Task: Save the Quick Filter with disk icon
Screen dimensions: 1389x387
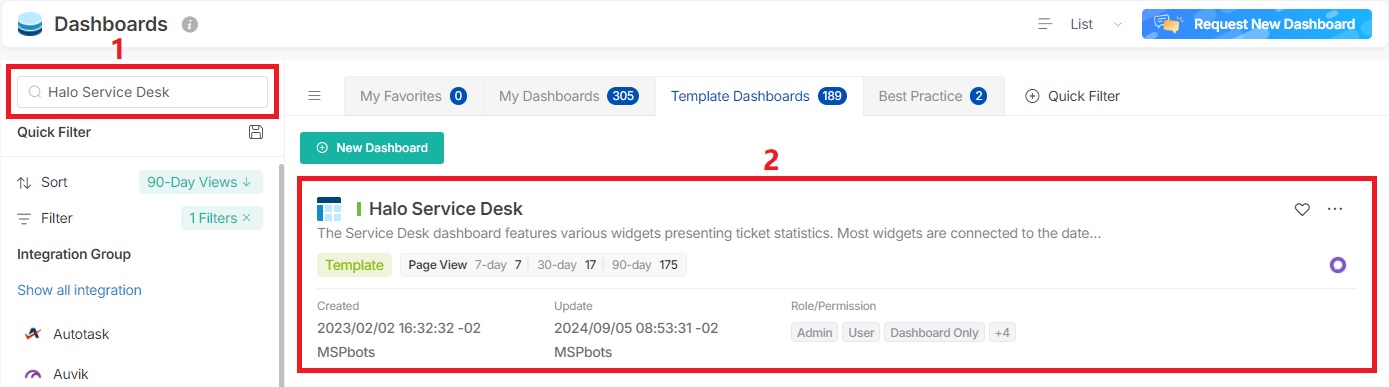Action: (256, 132)
